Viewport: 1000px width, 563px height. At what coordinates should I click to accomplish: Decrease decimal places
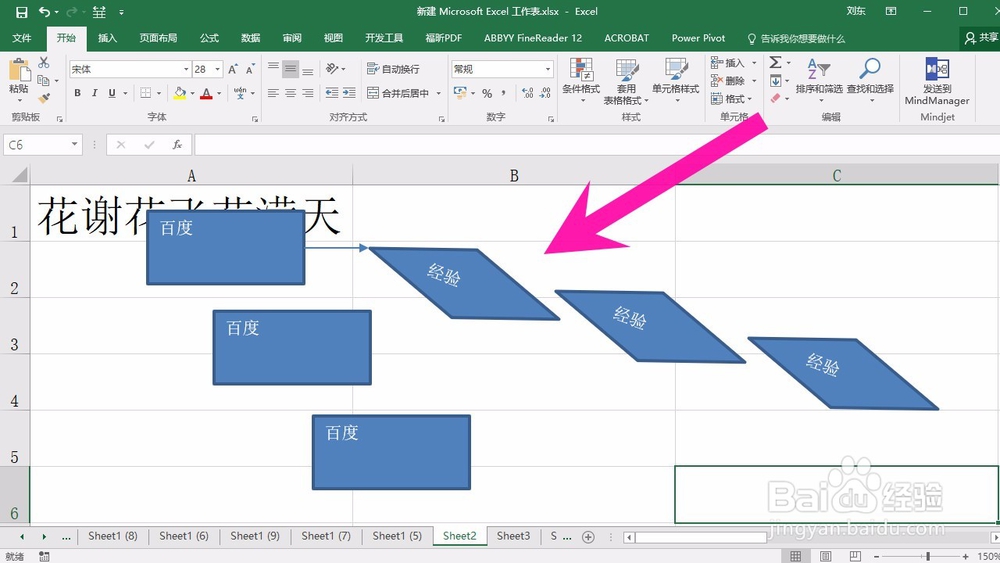coord(545,93)
